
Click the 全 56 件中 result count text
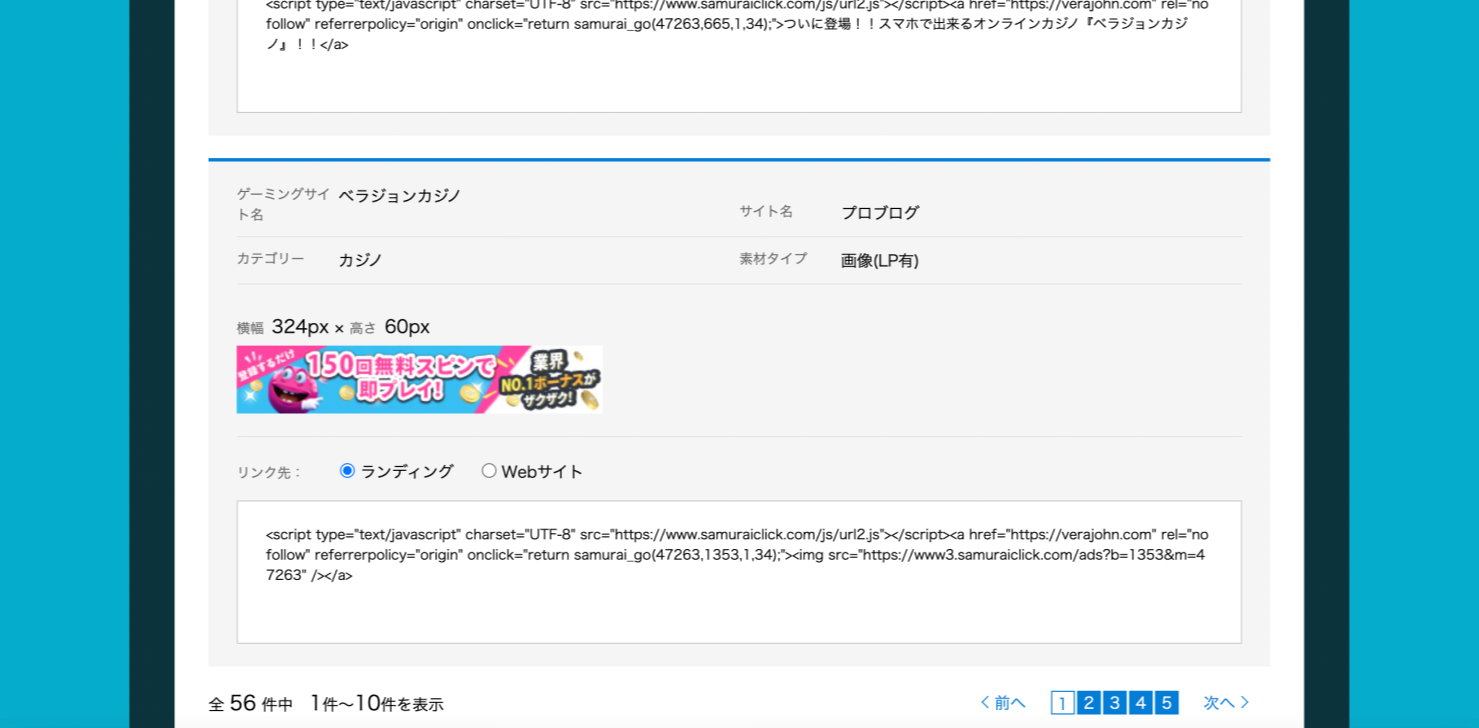(x=251, y=704)
